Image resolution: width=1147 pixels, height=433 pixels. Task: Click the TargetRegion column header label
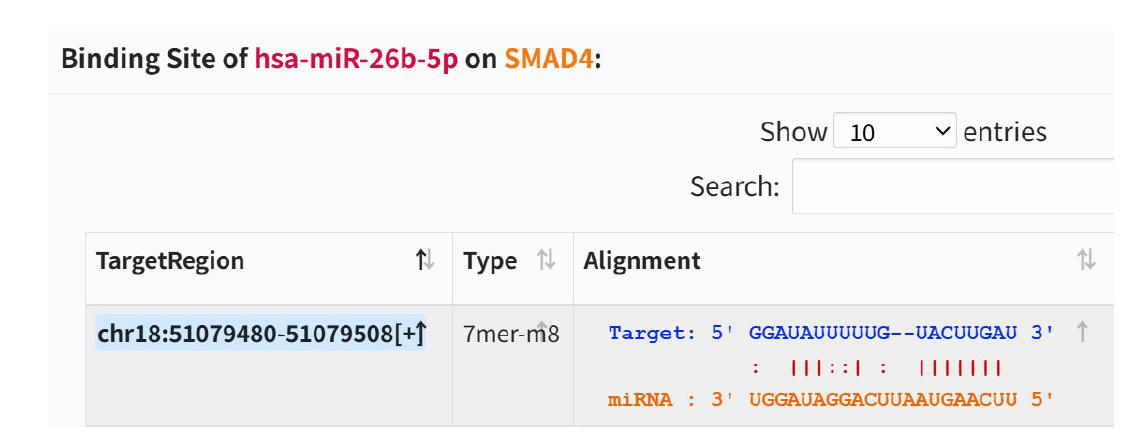[x=170, y=261]
